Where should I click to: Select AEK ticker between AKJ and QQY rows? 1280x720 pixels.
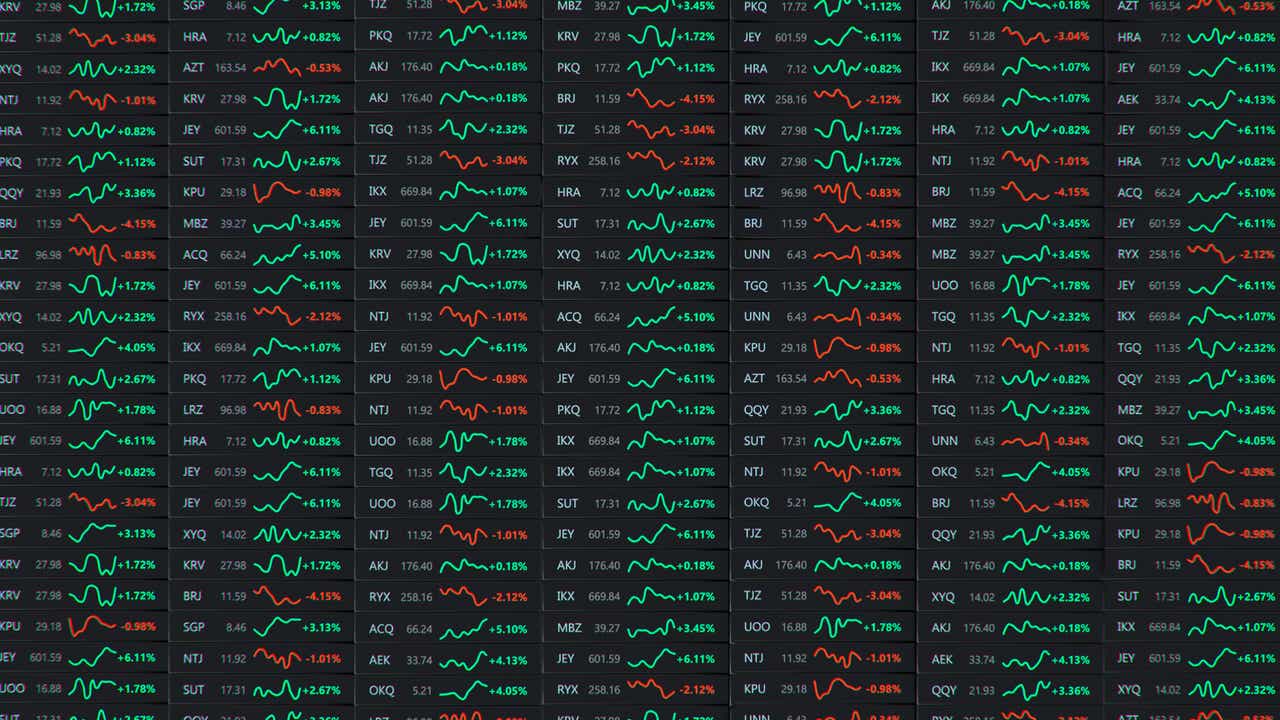[x=1010, y=660]
